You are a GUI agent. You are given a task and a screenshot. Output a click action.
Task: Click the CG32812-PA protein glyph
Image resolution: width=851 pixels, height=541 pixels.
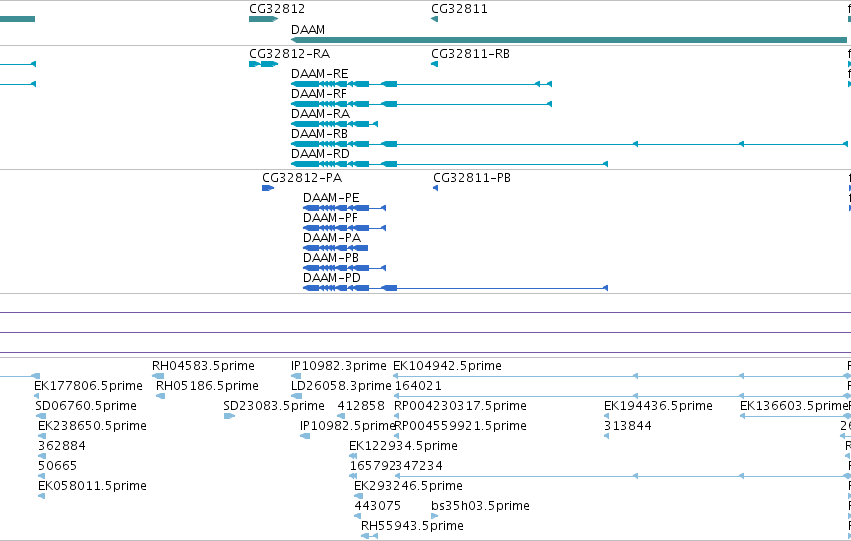268,188
